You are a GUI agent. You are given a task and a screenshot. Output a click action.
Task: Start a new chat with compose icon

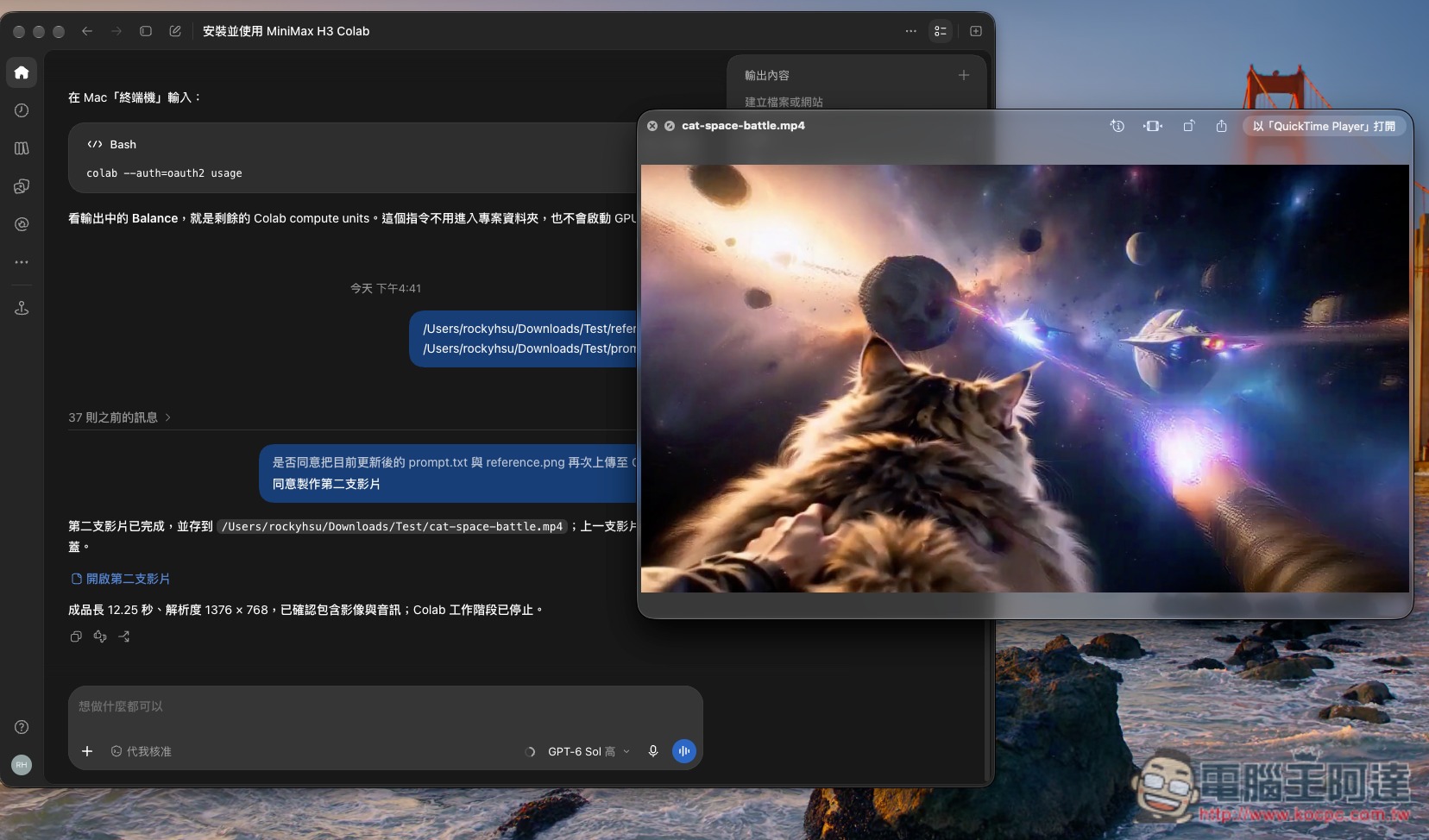click(175, 31)
